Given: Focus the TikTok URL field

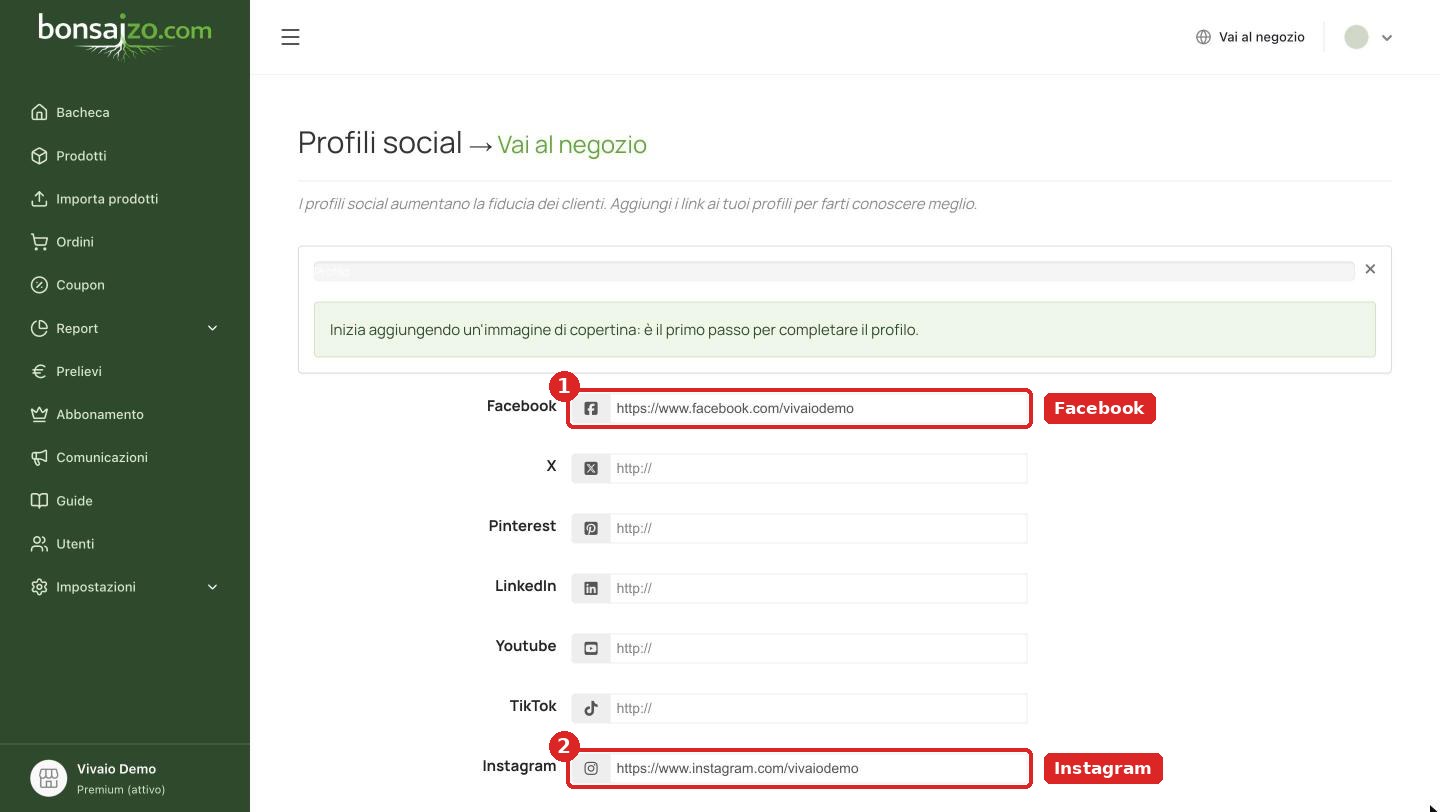Looking at the screenshot, I should pos(819,708).
